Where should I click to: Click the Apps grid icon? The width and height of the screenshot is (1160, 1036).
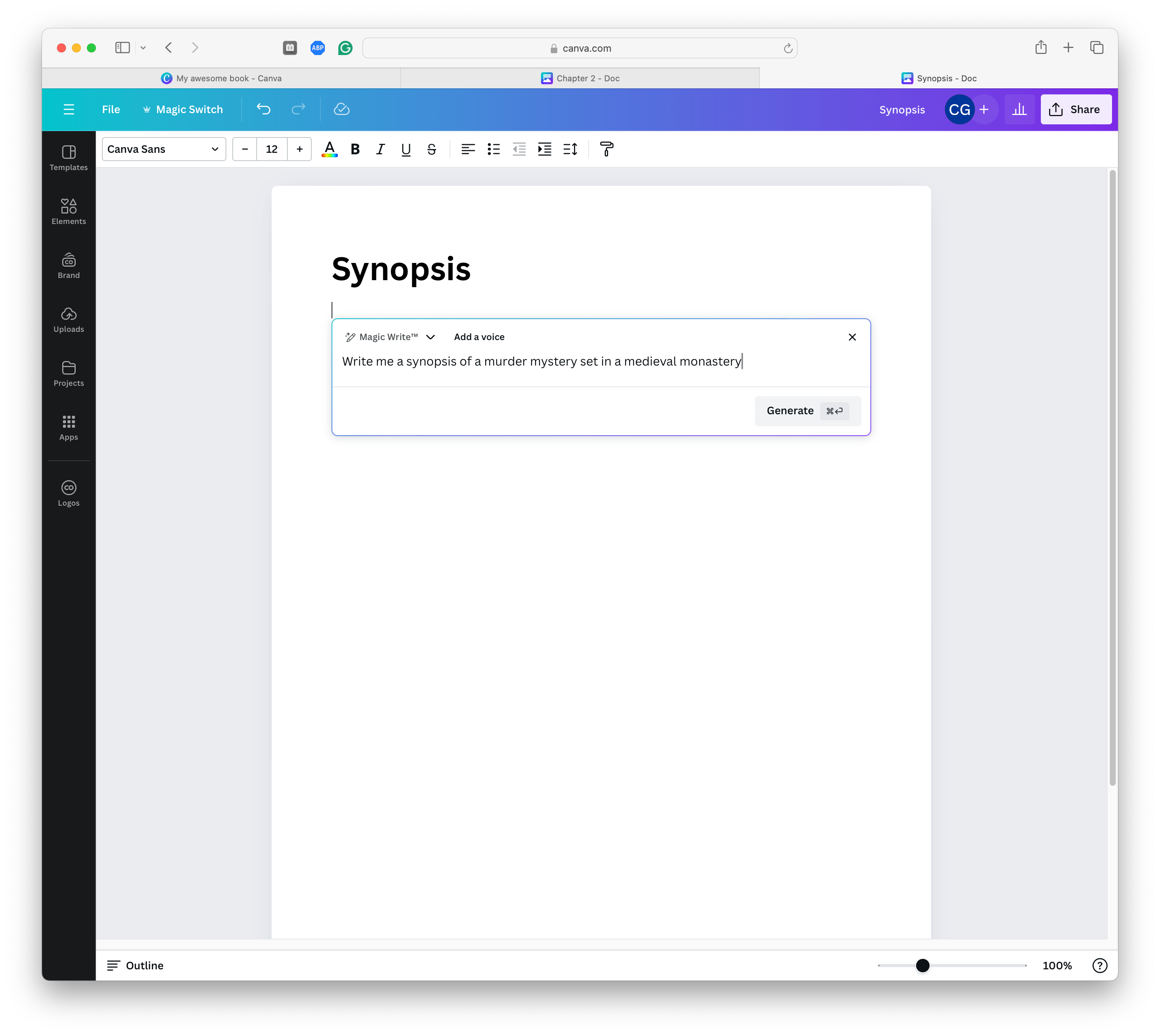point(68,427)
